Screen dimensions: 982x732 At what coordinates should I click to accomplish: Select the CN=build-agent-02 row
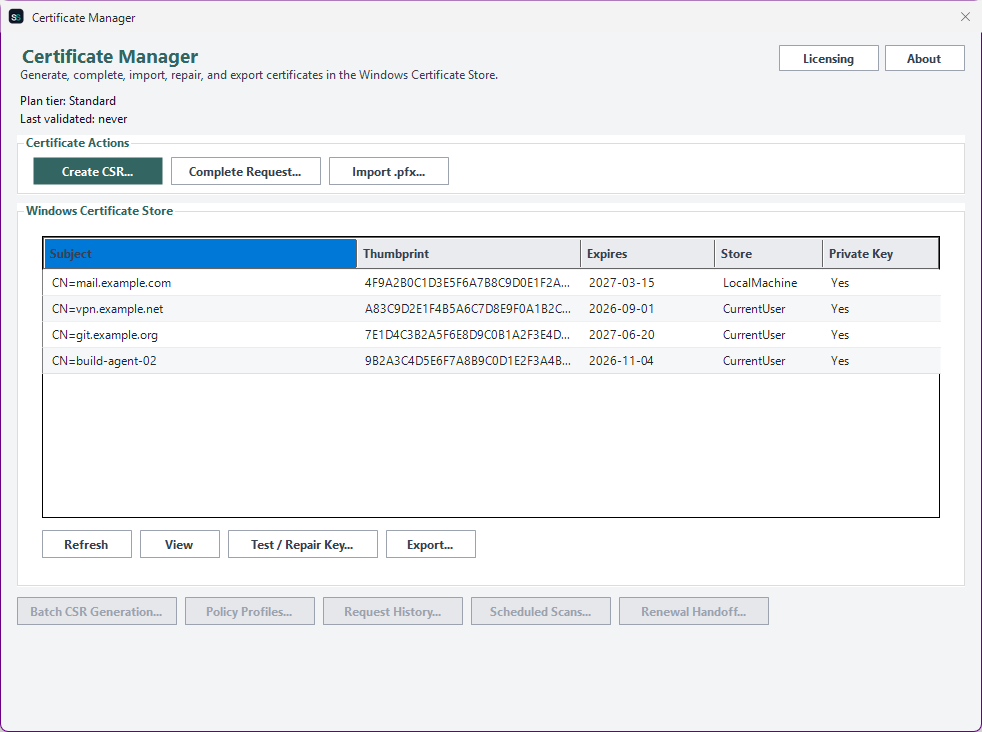click(x=492, y=361)
